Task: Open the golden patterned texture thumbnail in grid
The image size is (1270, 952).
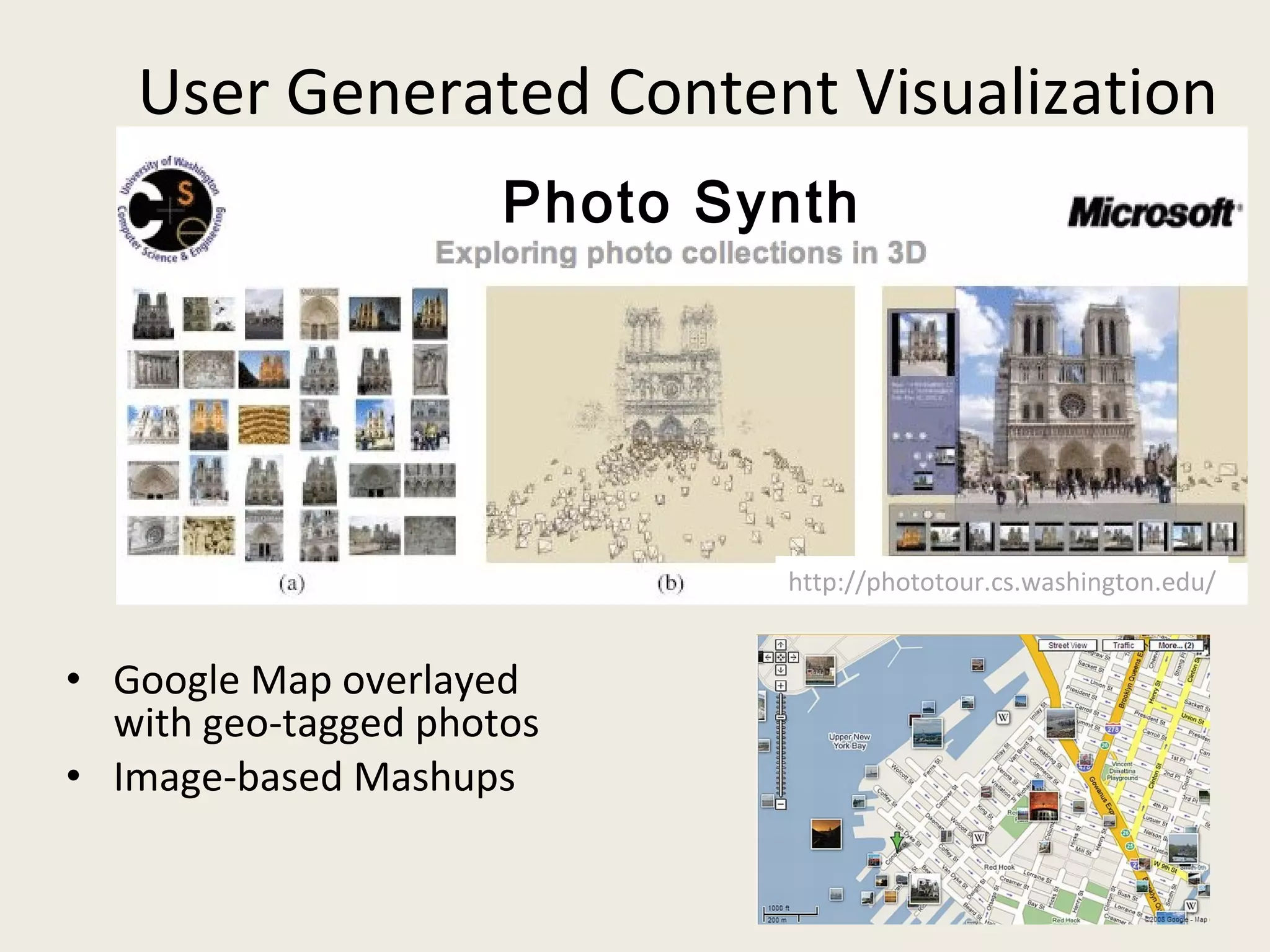Action: tap(264, 425)
